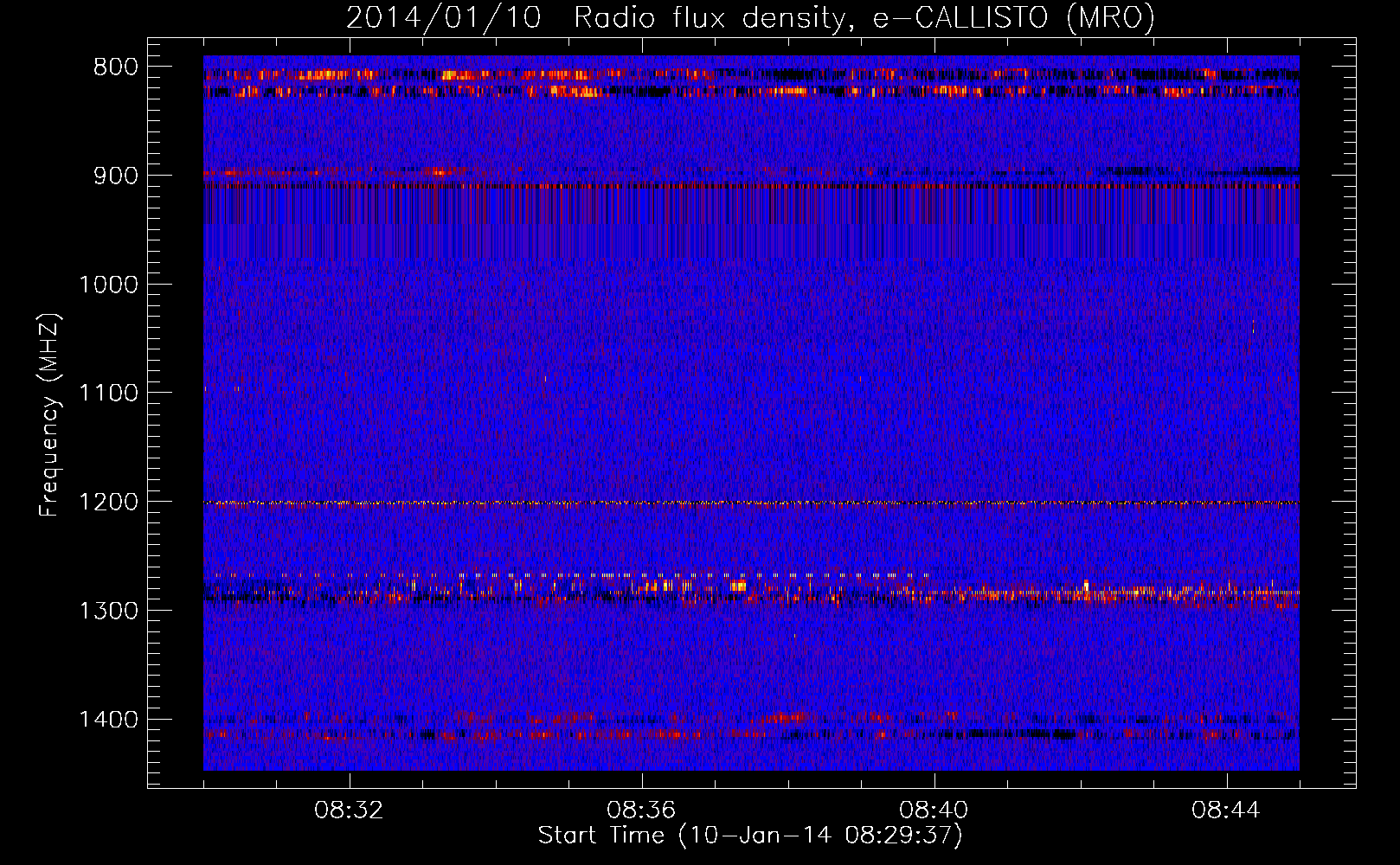Click the 1400 frequency tick label

(109, 720)
